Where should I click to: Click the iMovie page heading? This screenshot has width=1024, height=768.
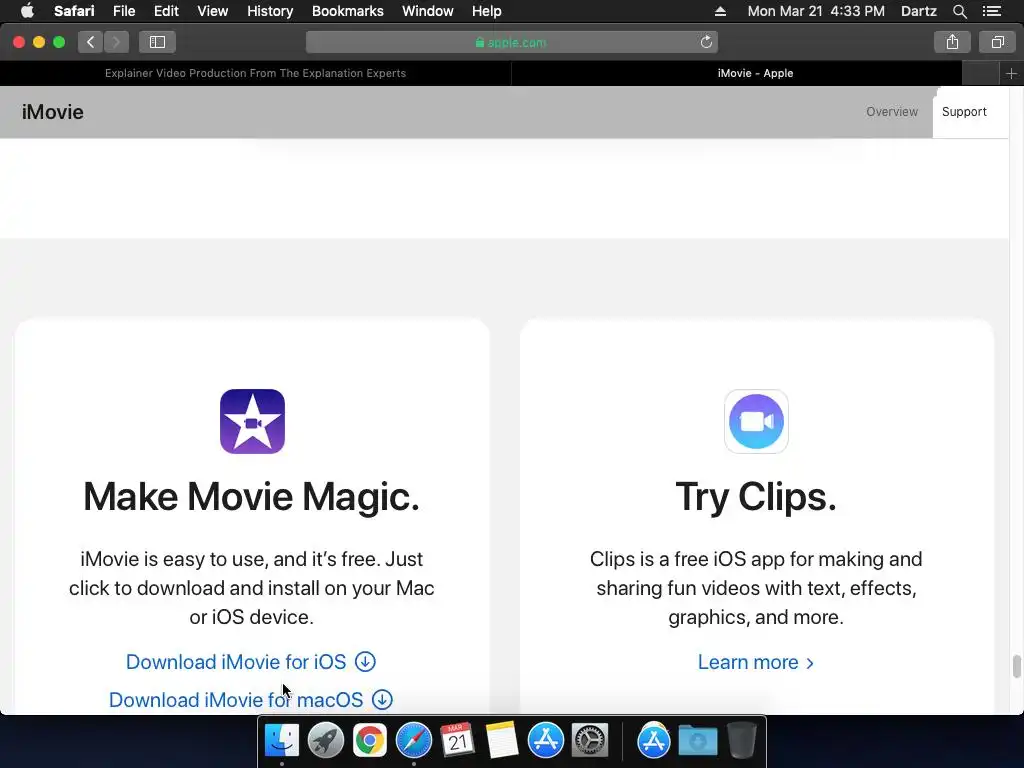[x=52, y=112]
